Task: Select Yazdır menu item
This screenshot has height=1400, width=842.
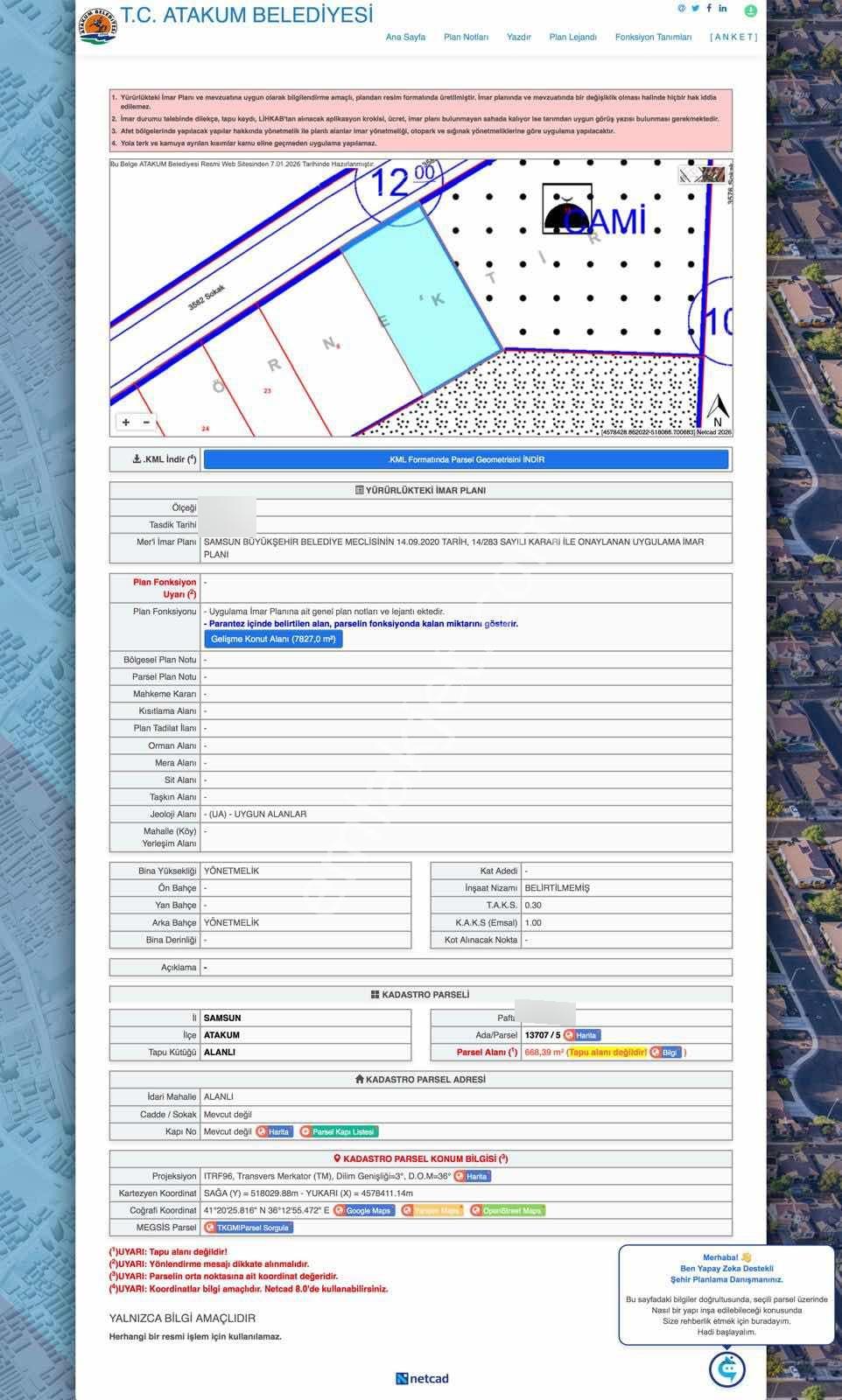Action: 519,37
